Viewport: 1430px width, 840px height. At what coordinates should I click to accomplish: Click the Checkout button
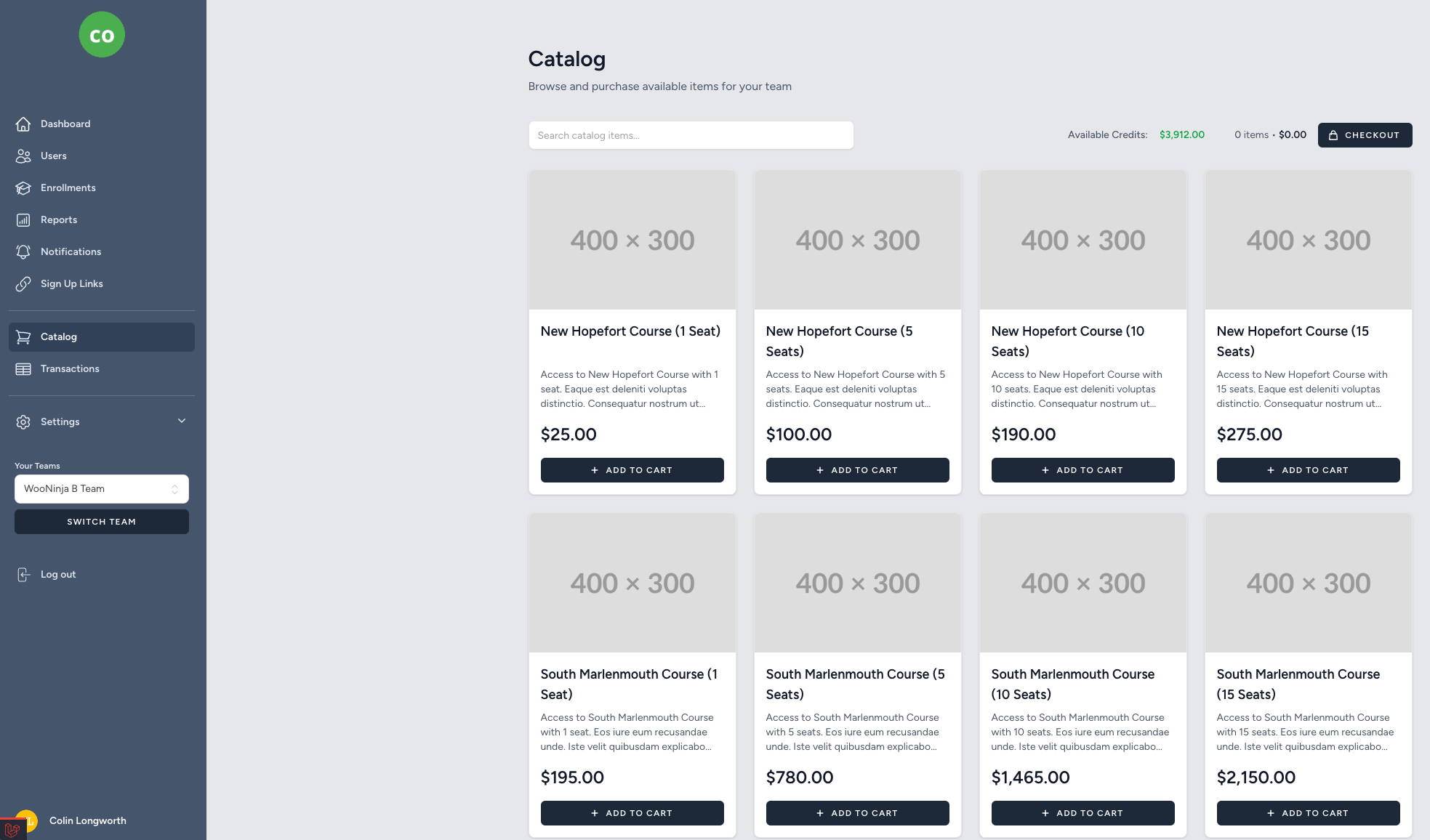pyautogui.click(x=1365, y=135)
